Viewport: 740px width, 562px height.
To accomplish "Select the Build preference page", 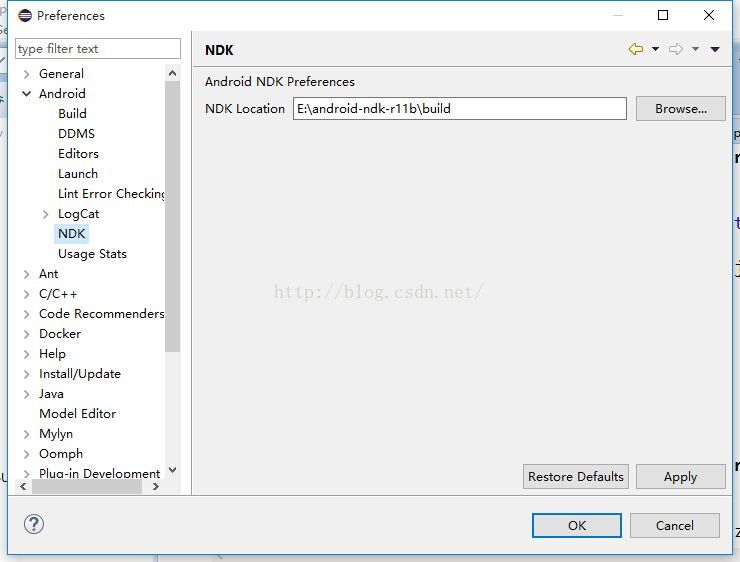I will coord(72,114).
